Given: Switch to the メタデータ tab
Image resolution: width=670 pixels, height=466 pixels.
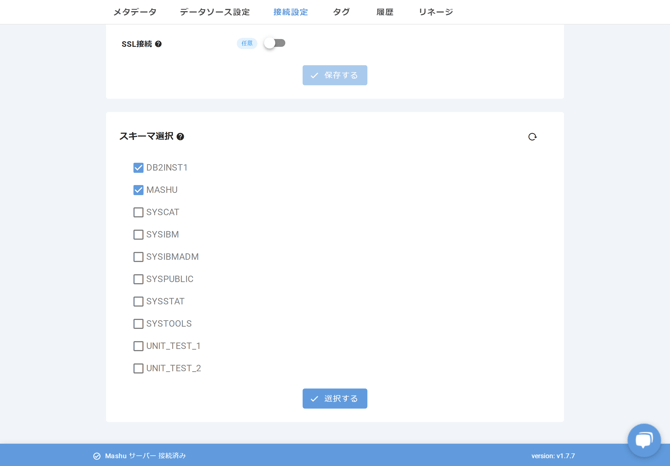Looking at the screenshot, I should [x=135, y=12].
